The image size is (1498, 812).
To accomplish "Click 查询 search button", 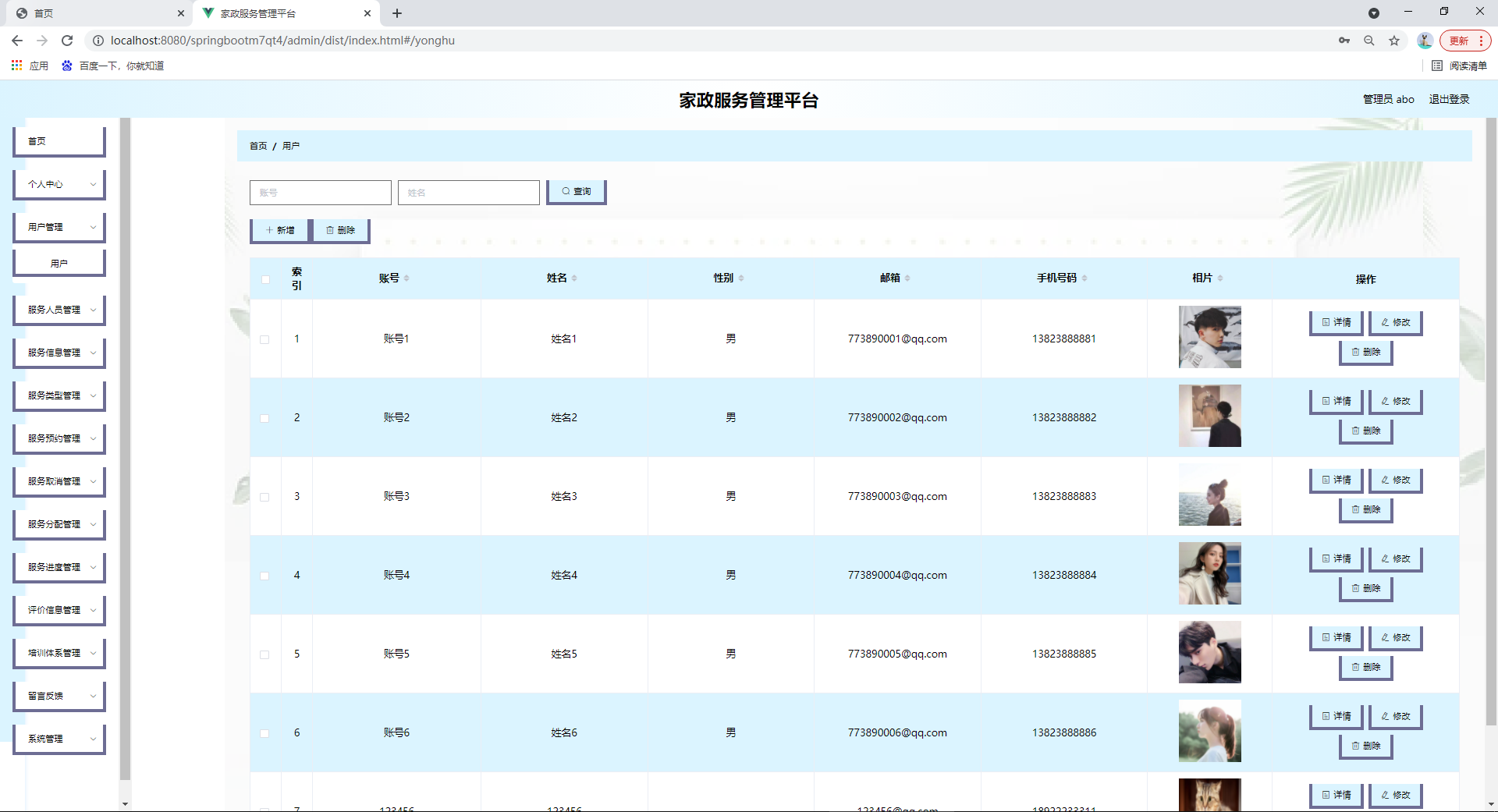I will [577, 192].
